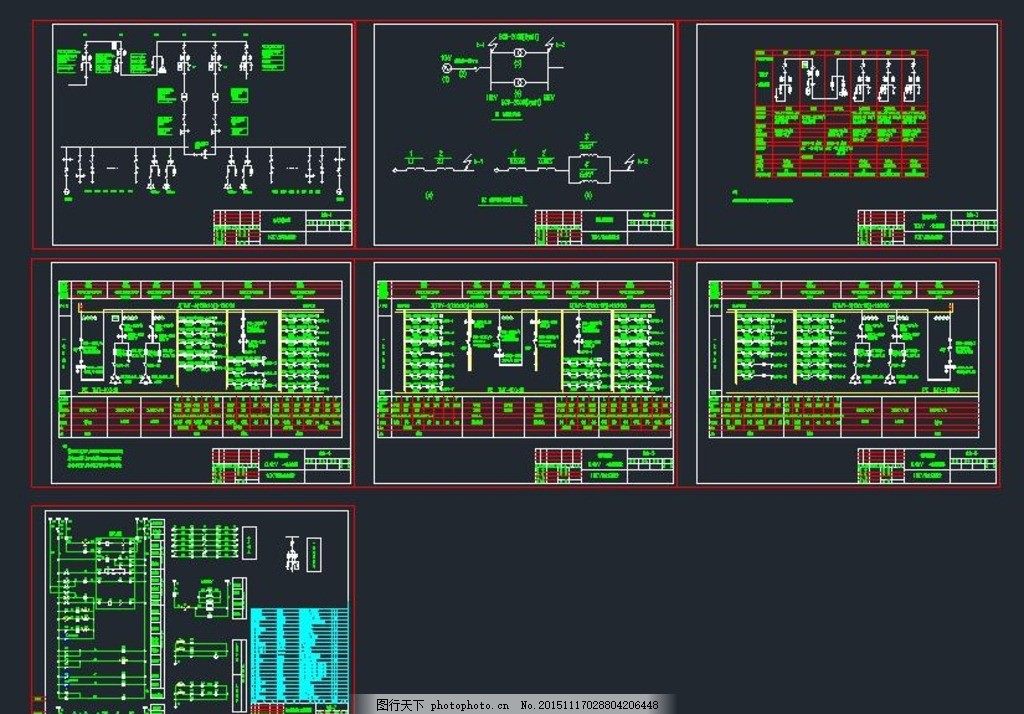Click the red equipment table in top-right sheet
1024x714 pixels.
[x=841, y=114]
